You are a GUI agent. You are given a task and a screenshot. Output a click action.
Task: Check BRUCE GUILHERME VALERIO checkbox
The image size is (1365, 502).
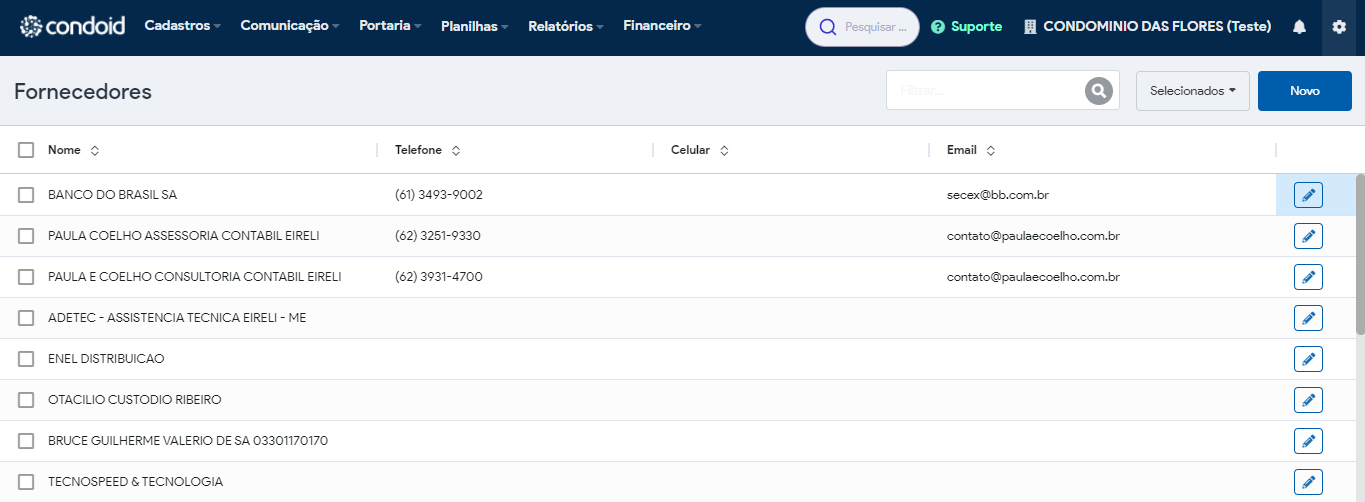point(26,441)
